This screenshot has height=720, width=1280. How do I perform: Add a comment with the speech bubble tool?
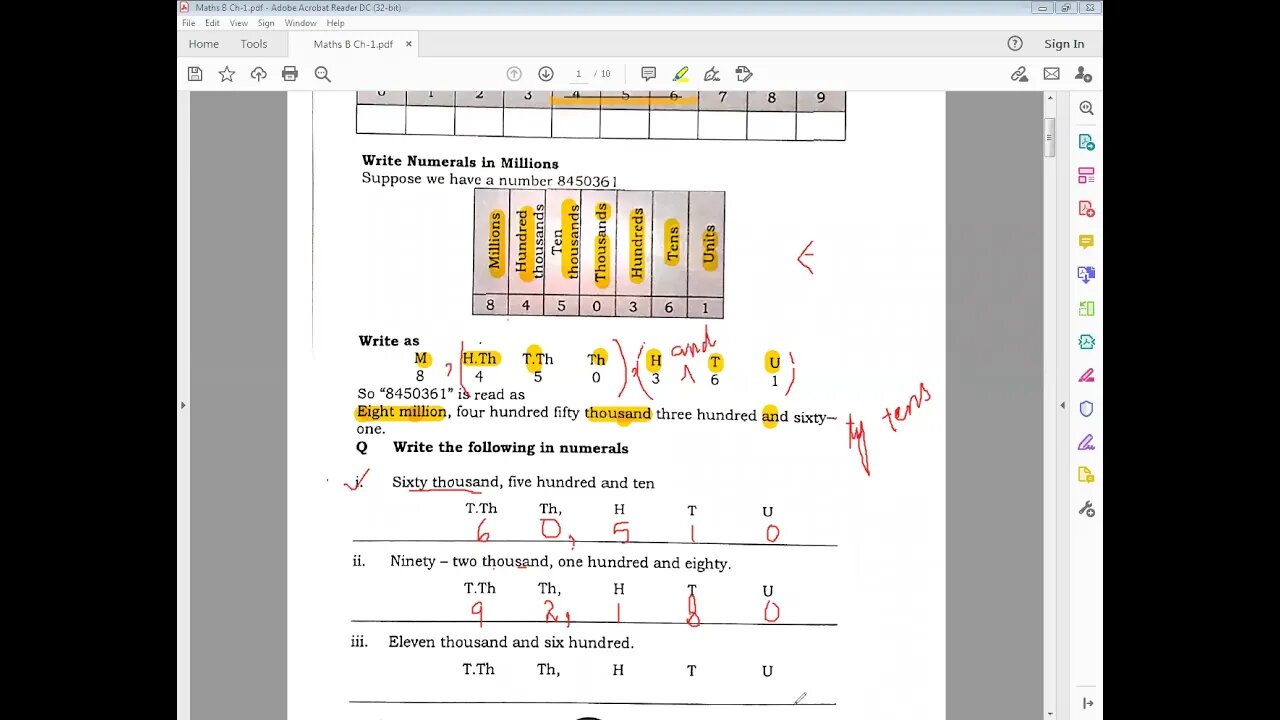point(648,74)
